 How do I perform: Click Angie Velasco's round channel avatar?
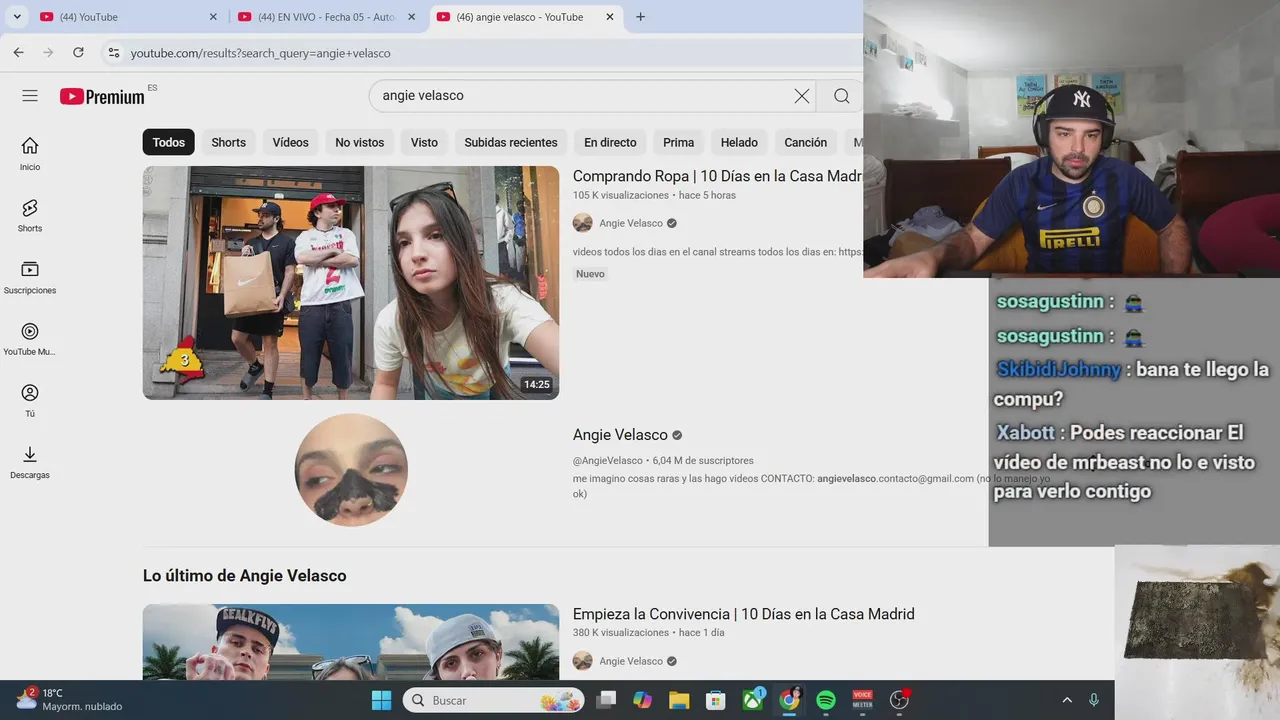point(351,470)
